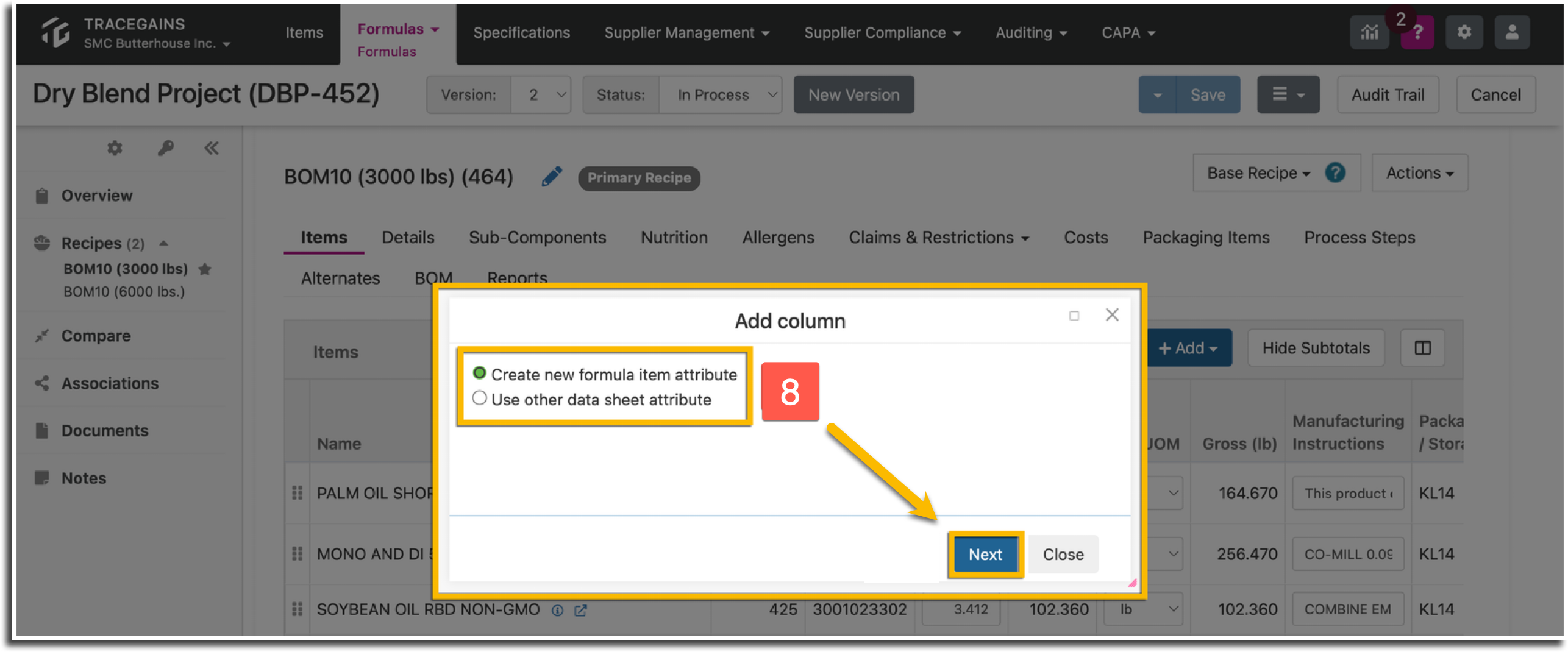
Task: Switch to the Sub-Components tab
Action: click(537, 237)
